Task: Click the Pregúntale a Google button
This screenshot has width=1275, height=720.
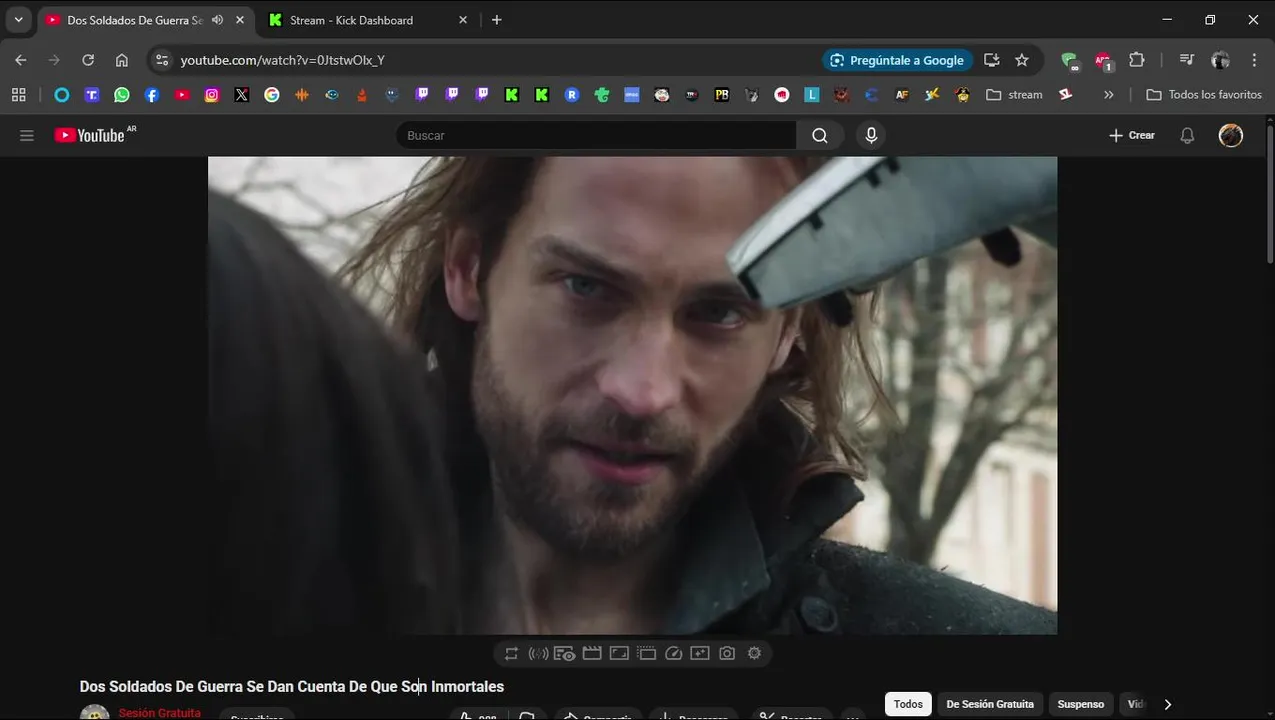Action: [898, 60]
